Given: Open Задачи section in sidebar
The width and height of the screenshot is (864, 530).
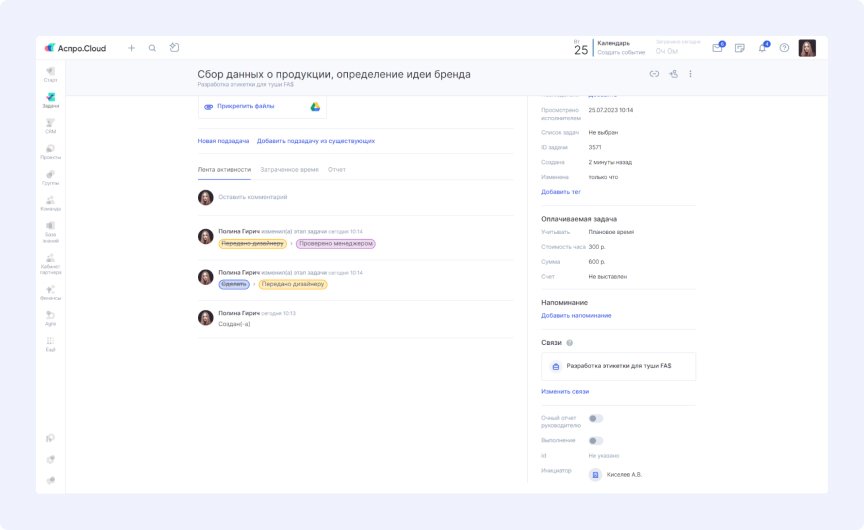Looking at the screenshot, I should [50, 100].
